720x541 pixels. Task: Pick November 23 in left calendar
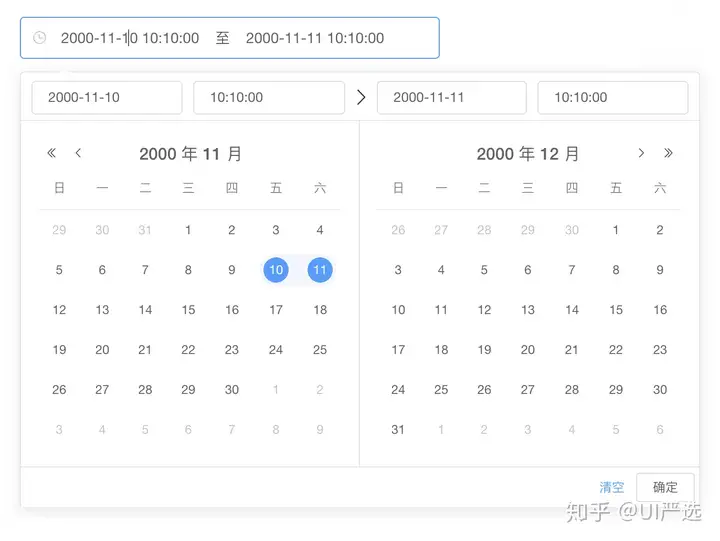click(x=232, y=350)
